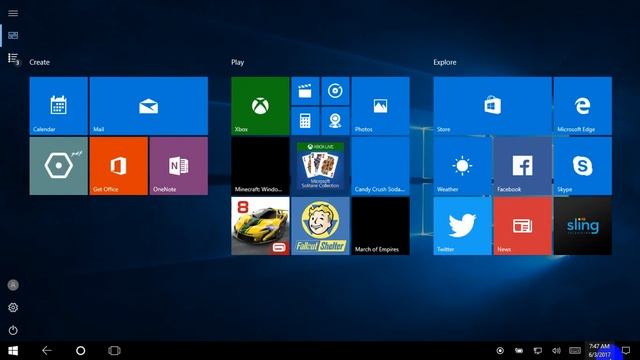The width and height of the screenshot is (640, 360).
Task: Open the touch keyboard icon
Action: click(575, 351)
